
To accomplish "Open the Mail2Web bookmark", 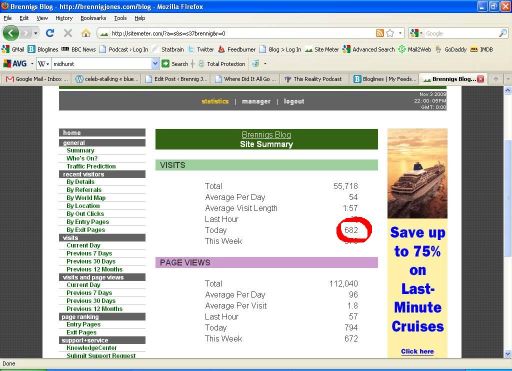I will 415,49.
